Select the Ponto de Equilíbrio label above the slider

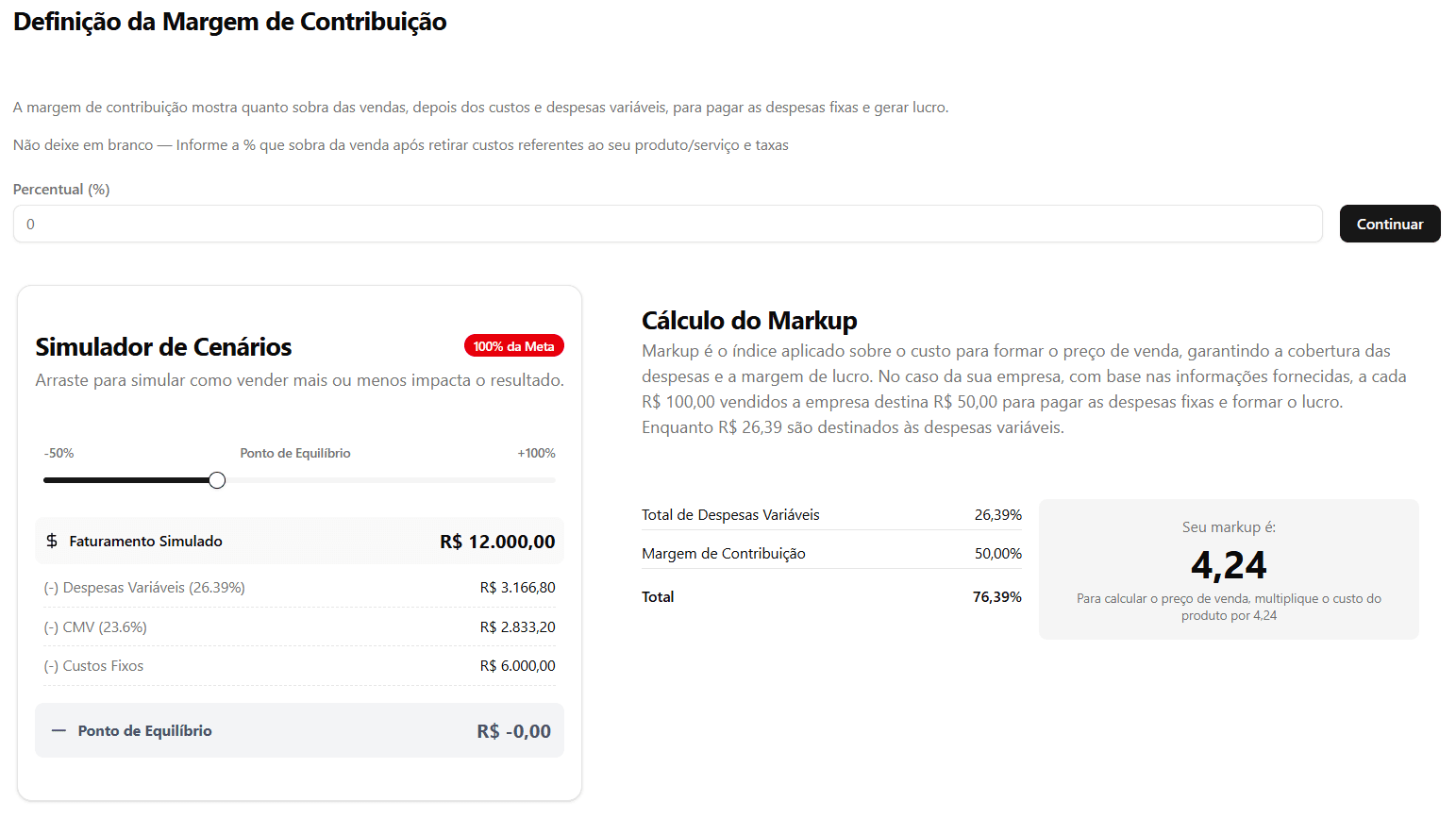294,453
